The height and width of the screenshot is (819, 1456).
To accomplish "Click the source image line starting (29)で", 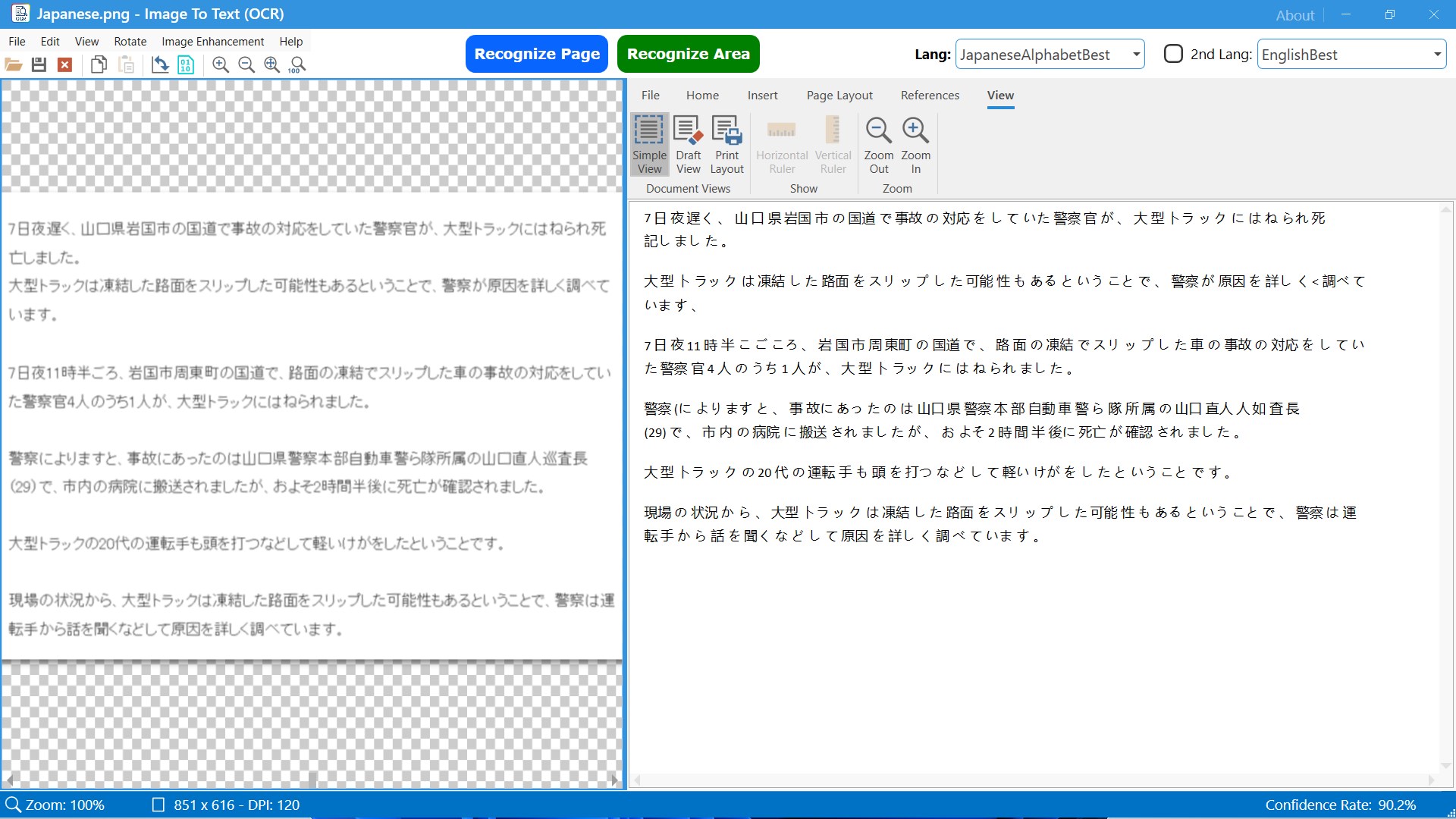I will (x=277, y=487).
